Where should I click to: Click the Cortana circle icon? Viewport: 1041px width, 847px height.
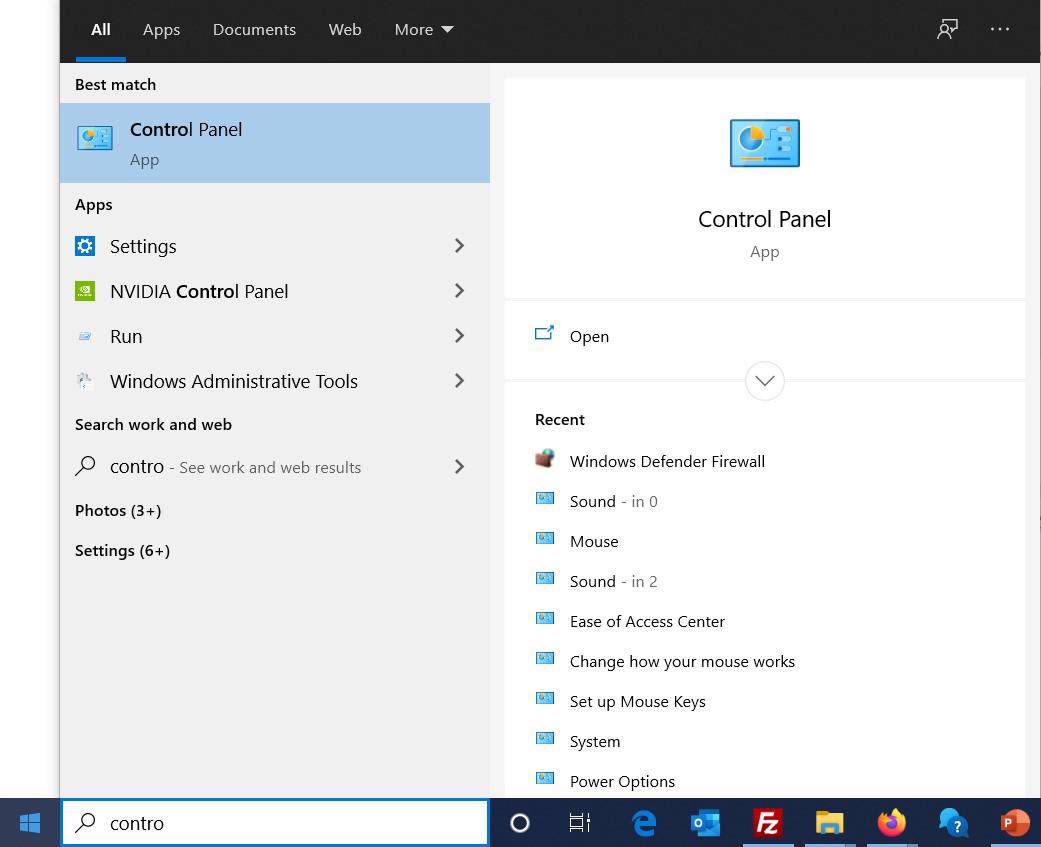520,823
